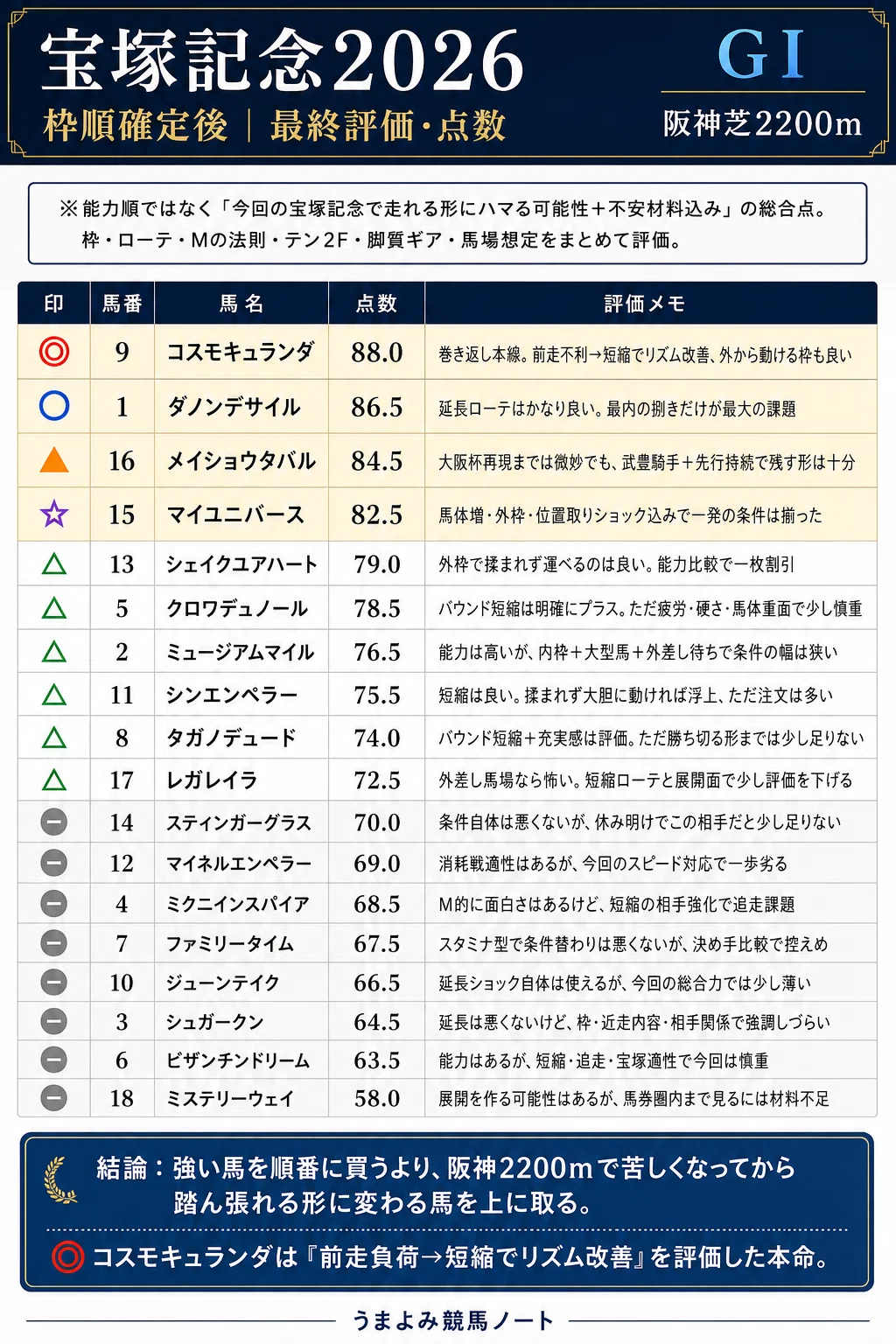Click the green triangle beside シンエンペラー
Image resolution: width=896 pixels, height=1344 pixels.
(x=54, y=695)
